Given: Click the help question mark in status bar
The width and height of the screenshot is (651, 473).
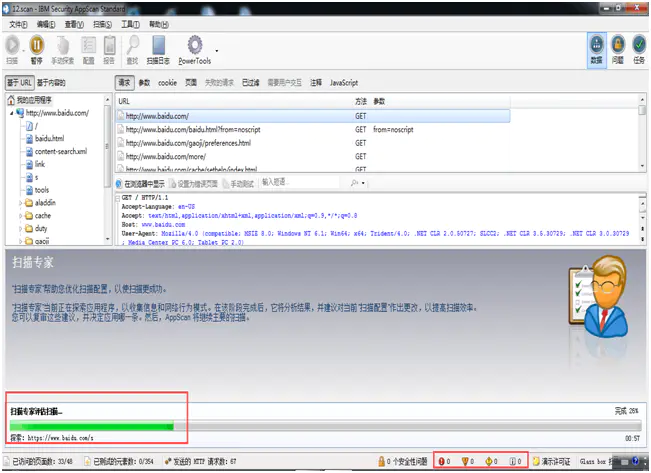Looking at the screenshot, I should pyautogui.click(x=635, y=461).
